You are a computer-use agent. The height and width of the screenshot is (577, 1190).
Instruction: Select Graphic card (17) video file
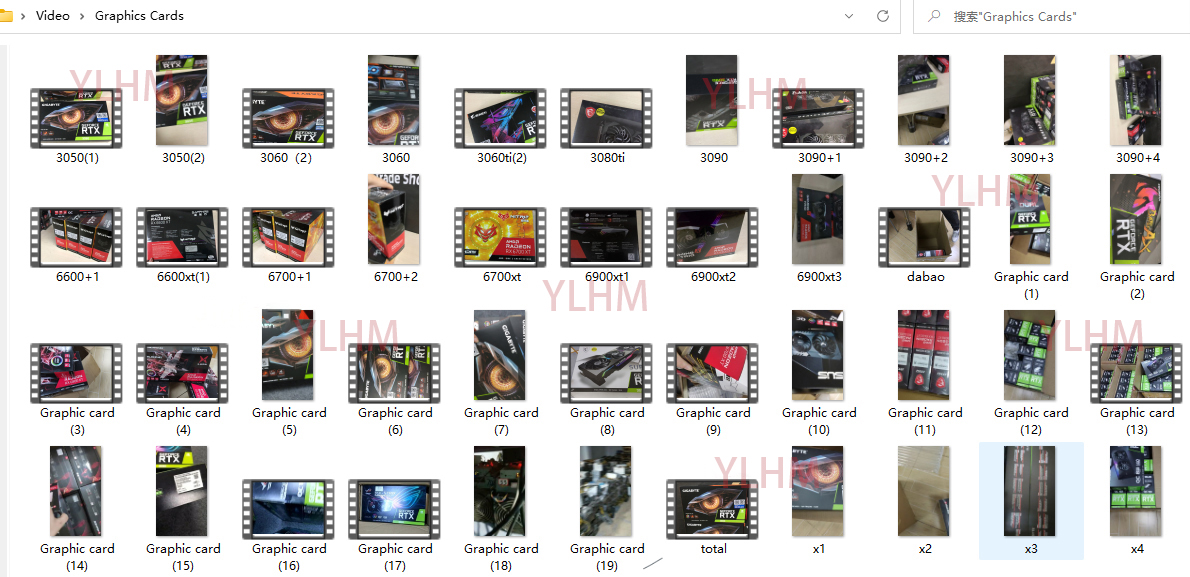tap(394, 509)
